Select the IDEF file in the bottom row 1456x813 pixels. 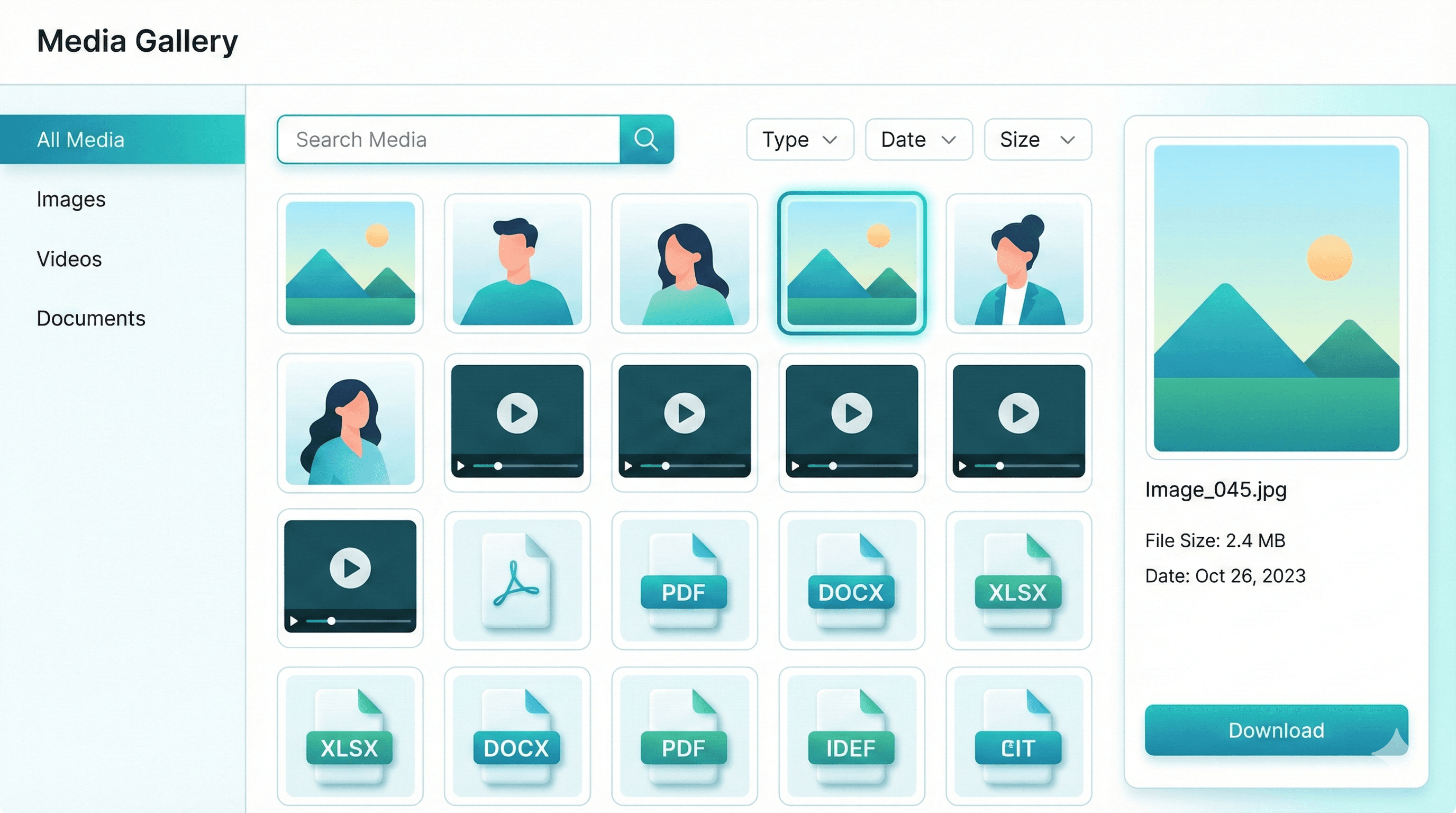tap(850, 735)
